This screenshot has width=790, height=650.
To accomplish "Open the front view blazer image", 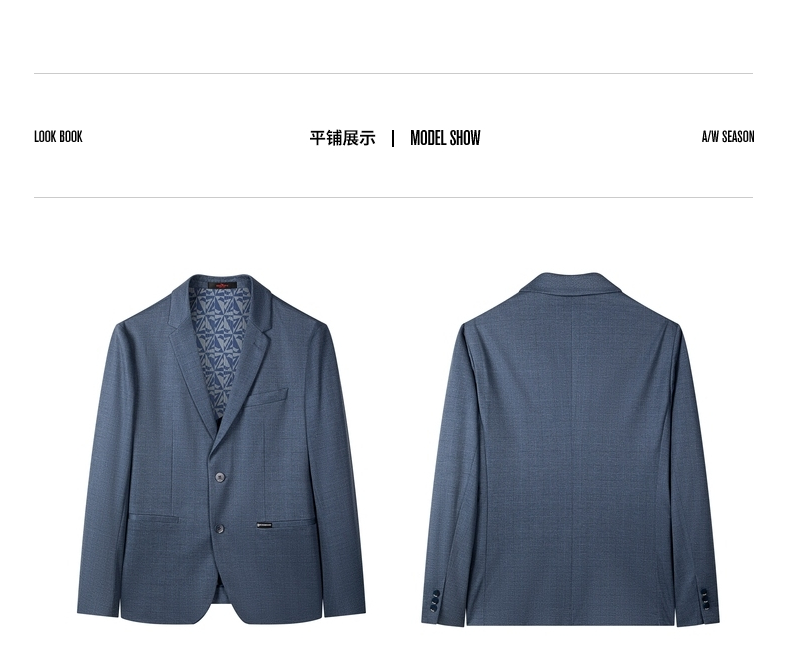I will [221, 448].
